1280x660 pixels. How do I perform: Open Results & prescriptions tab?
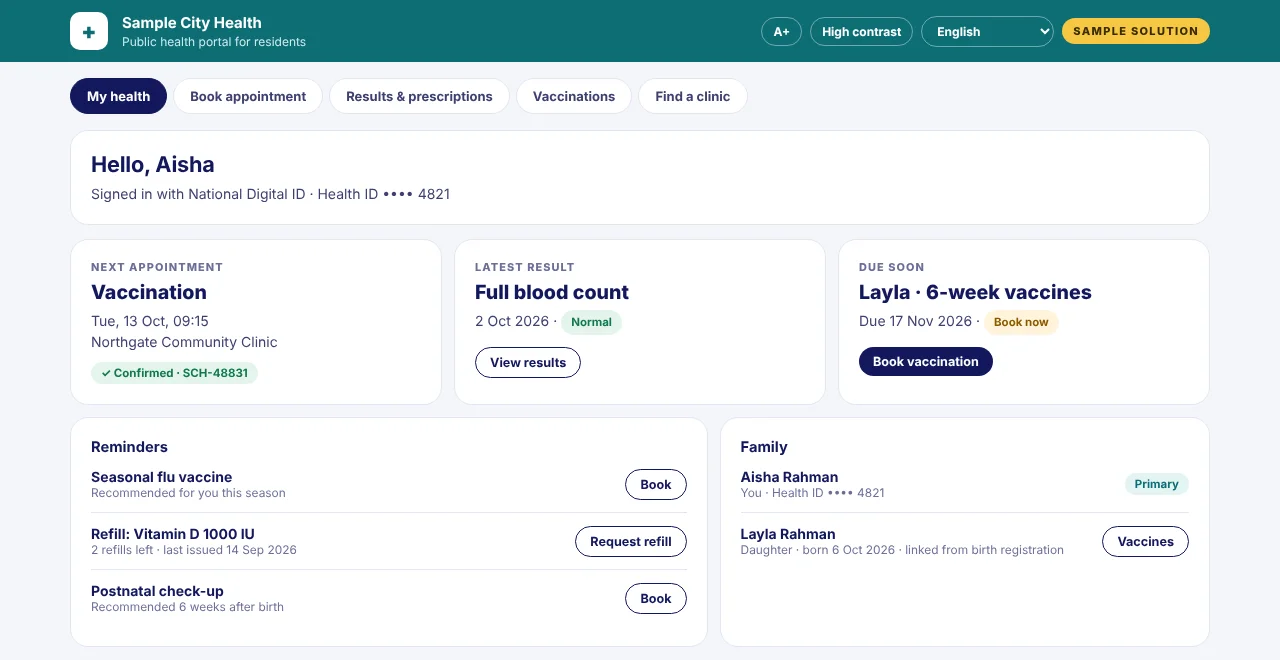click(419, 96)
